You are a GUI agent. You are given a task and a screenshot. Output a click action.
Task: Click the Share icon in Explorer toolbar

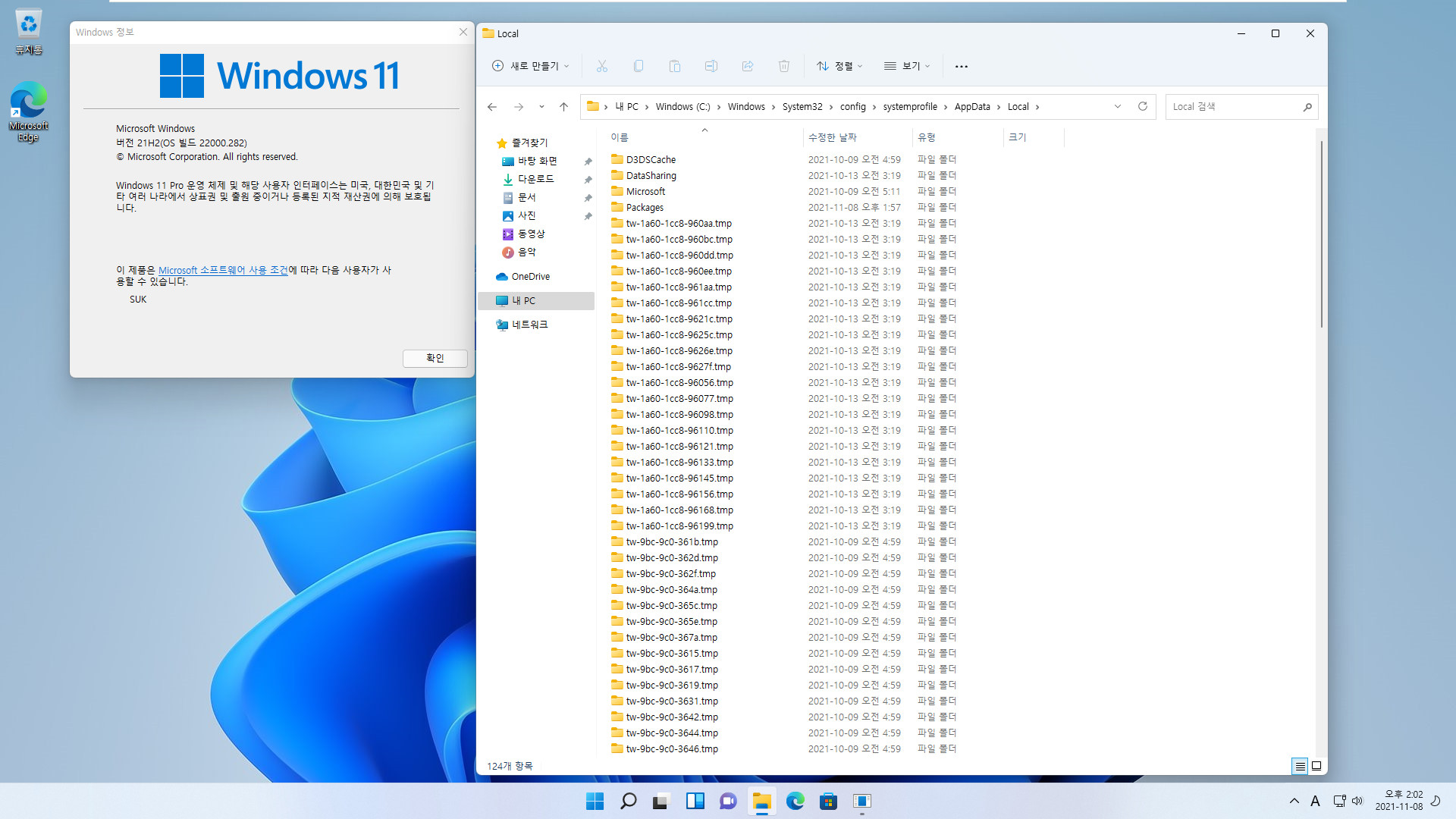point(748,66)
